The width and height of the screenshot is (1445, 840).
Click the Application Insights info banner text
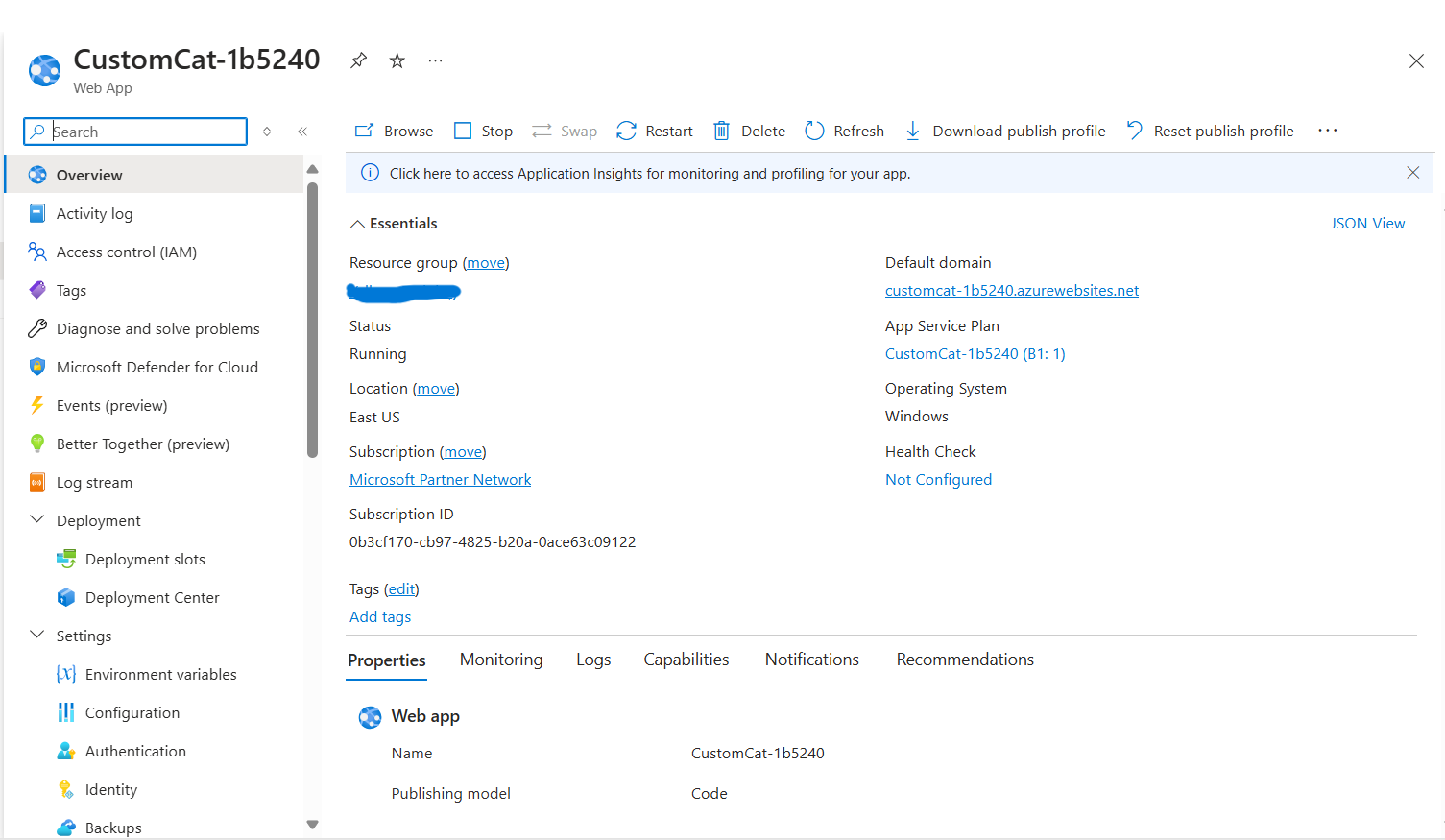click(650, 174)
